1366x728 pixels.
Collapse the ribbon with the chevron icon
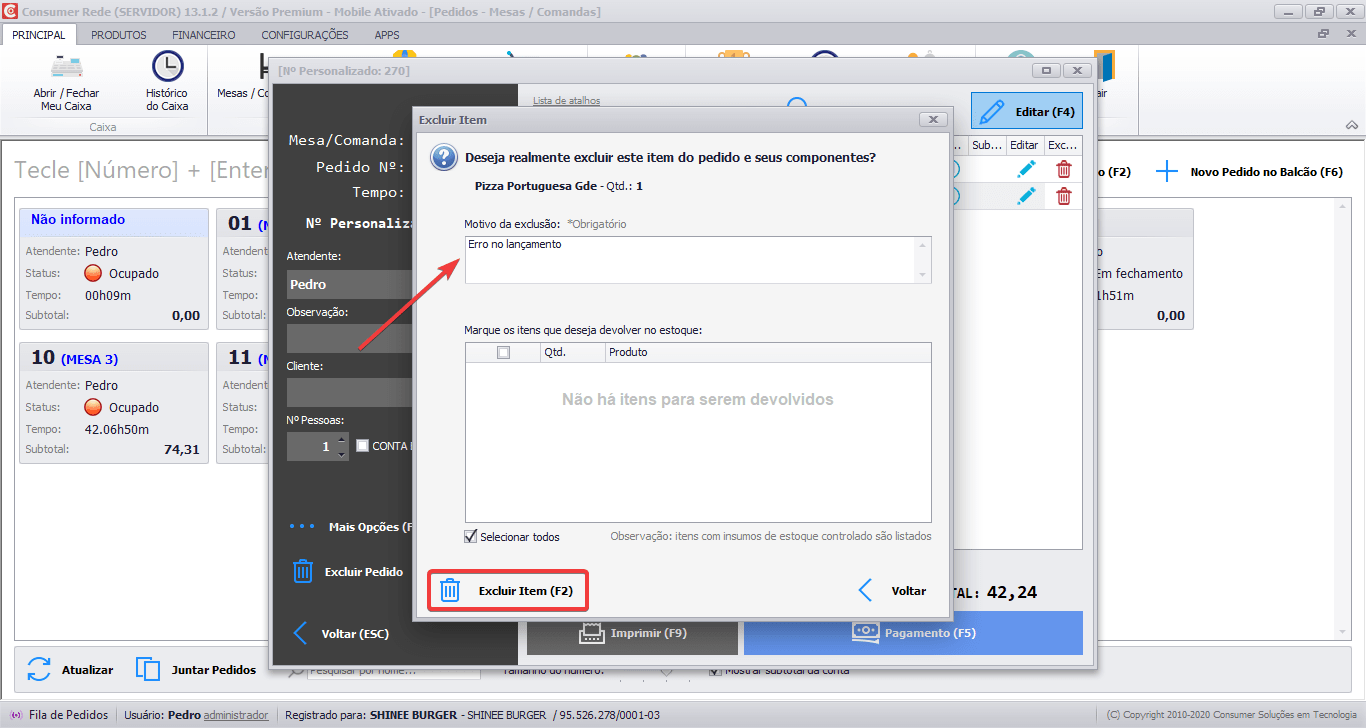pyautogui.click(x=1351, y=125)
